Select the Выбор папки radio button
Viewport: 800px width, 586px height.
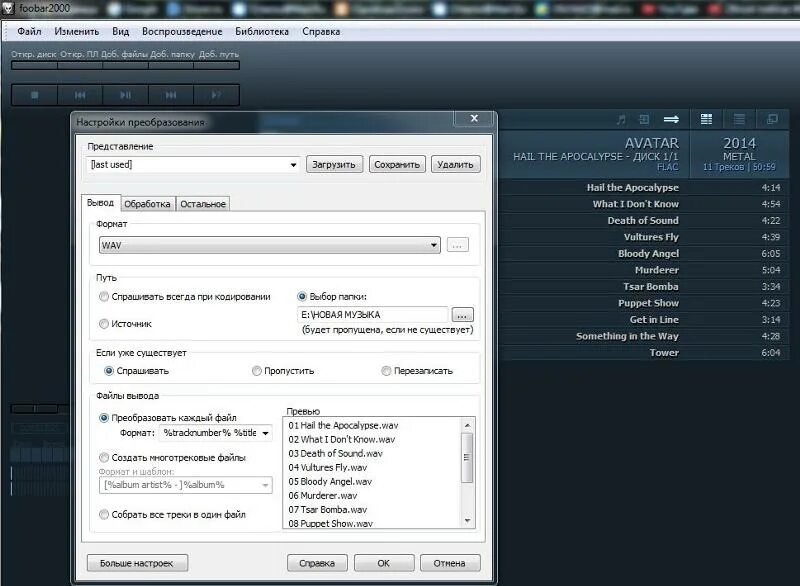(302, 296)
